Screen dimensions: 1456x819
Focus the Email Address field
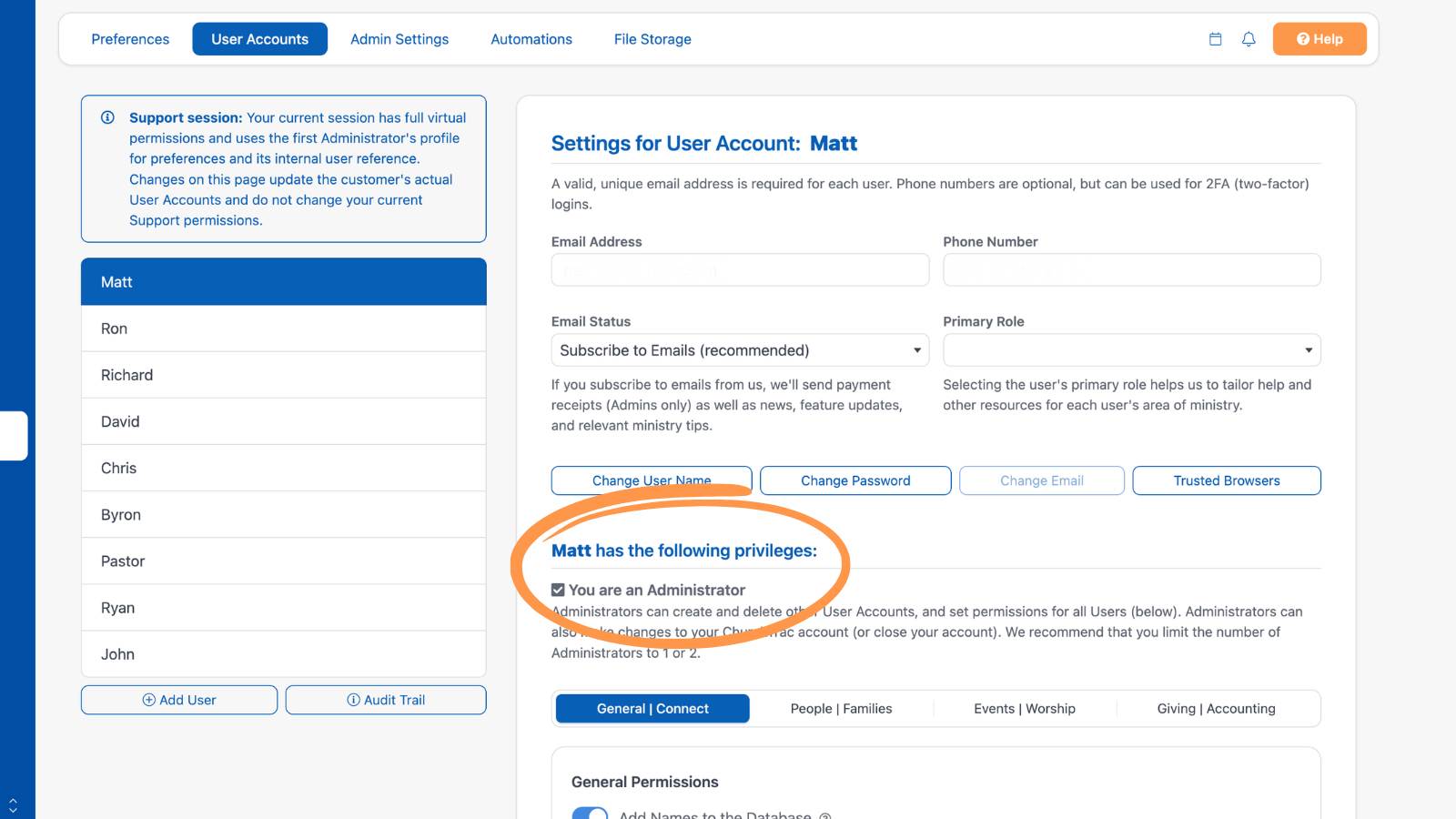[740, 270]
